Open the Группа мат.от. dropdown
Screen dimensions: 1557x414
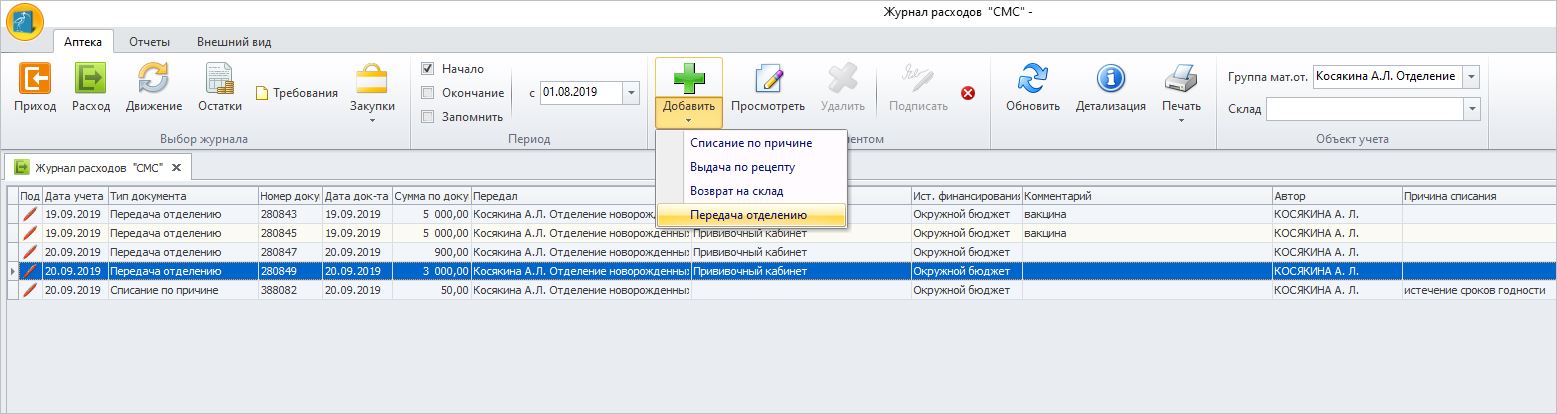[x=1470, y=77]
